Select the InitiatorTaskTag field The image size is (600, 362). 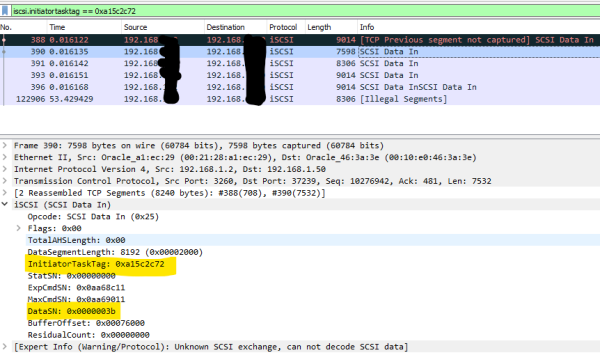point(96,264)
